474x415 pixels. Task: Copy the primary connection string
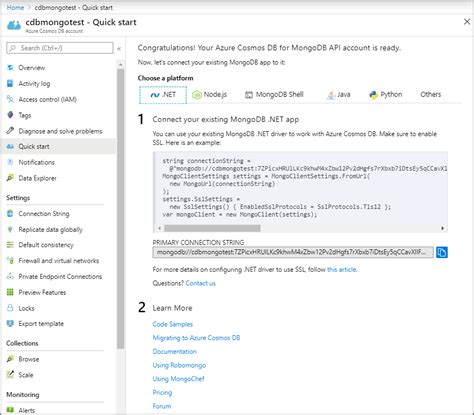pyautogui.click(x=442, y=252)
